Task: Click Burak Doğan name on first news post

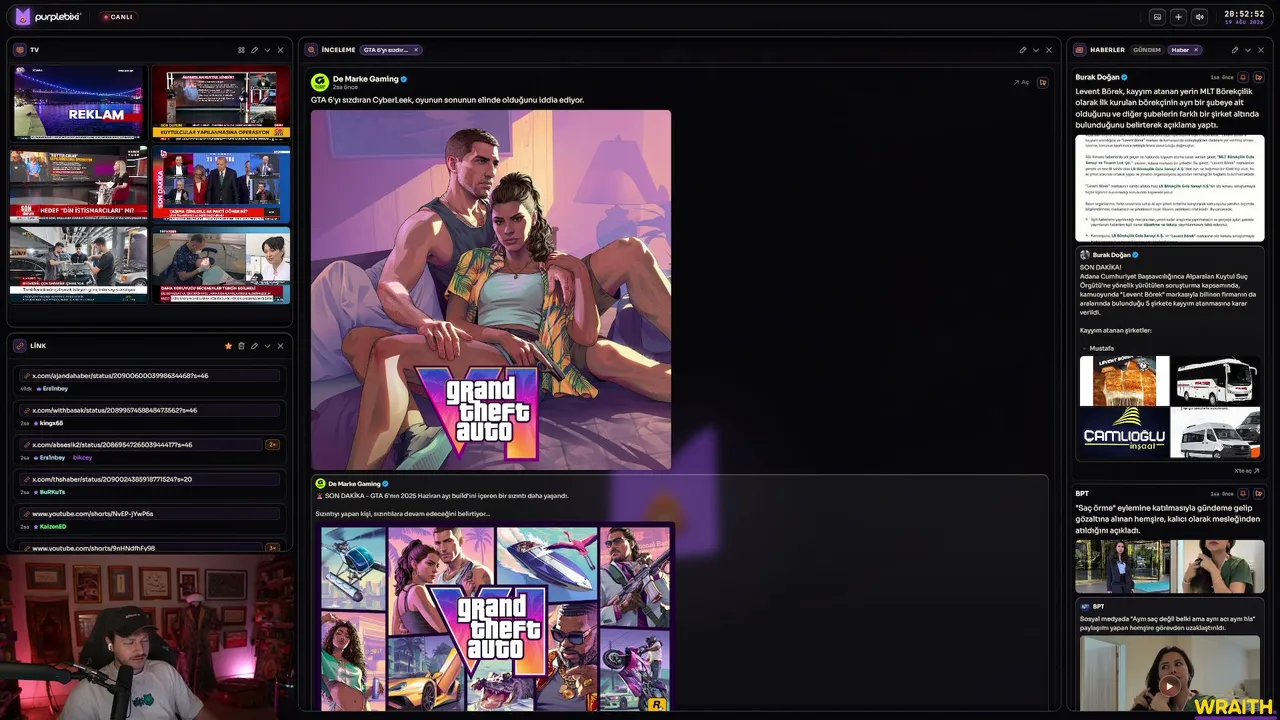Action: (1097, 77)
